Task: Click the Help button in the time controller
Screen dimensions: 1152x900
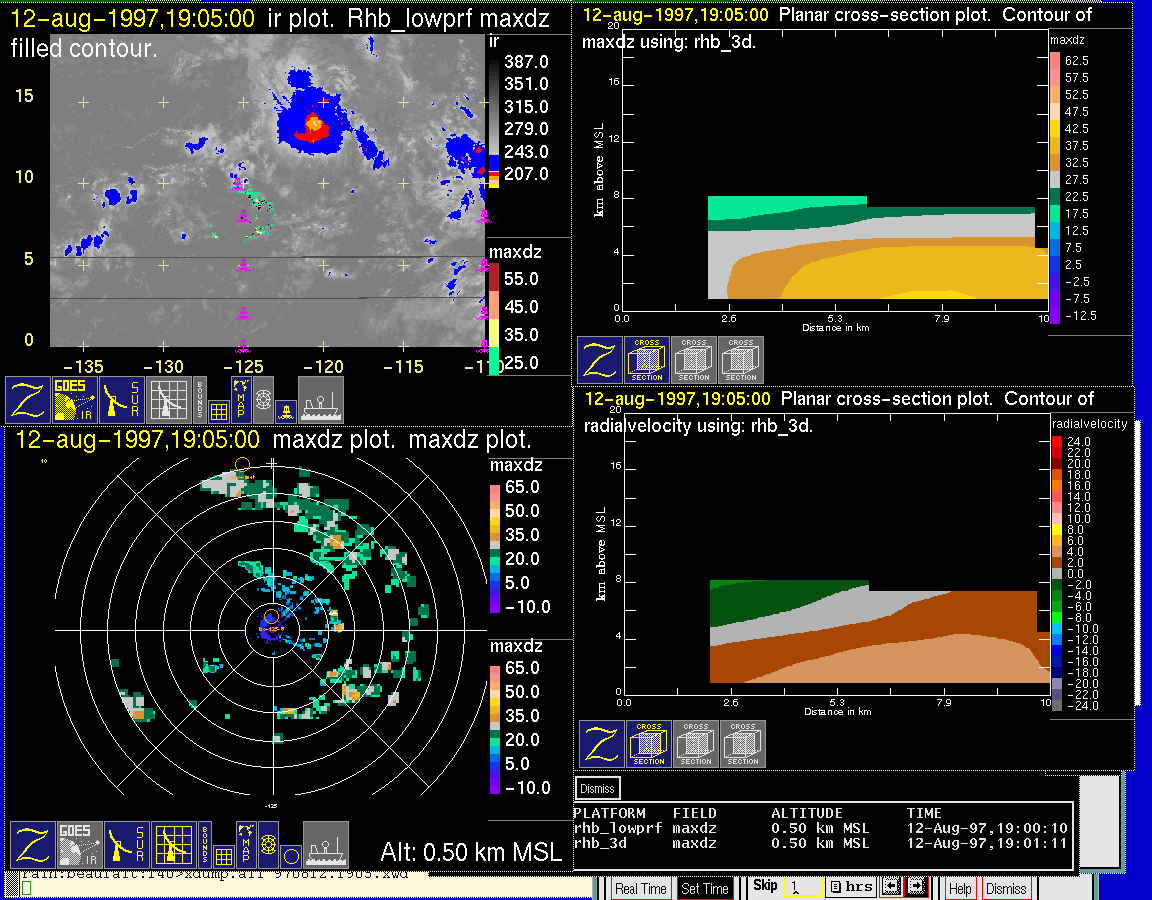Action: pyautogui.click(x=960, y=888)
